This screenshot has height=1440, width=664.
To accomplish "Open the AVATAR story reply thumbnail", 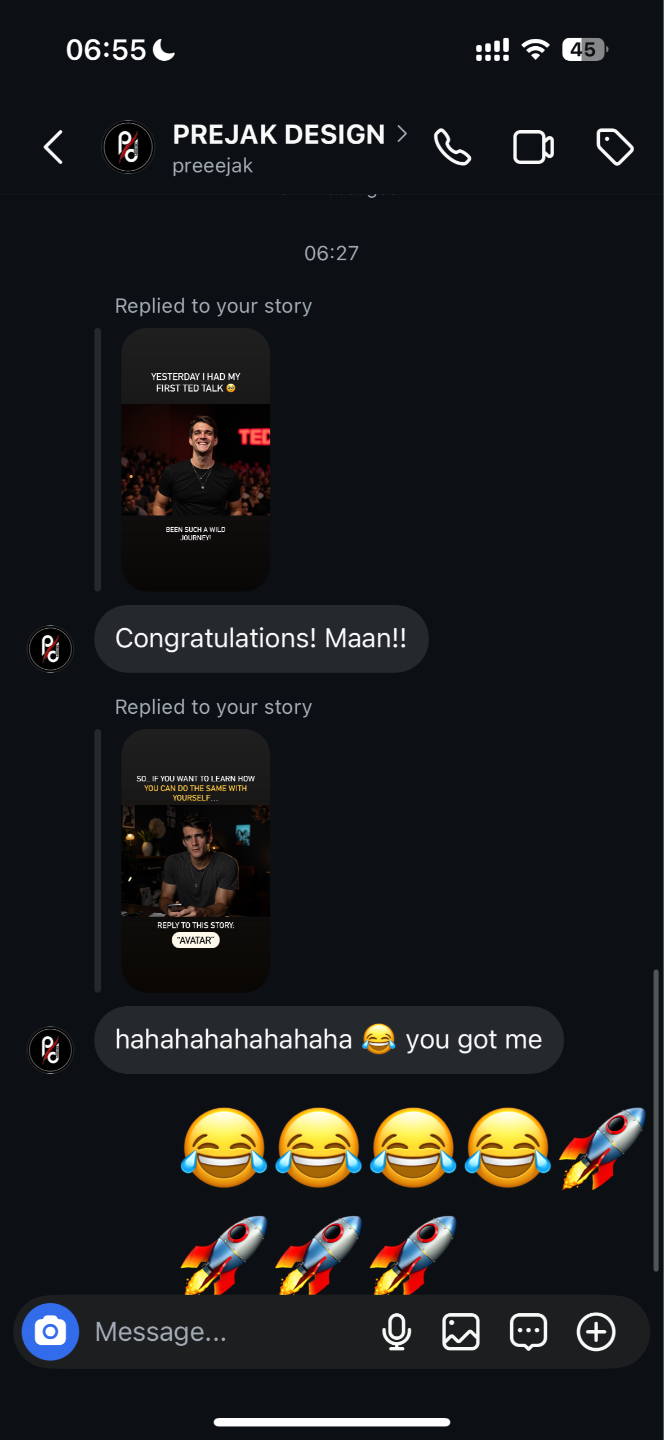I will coord(196,861).
